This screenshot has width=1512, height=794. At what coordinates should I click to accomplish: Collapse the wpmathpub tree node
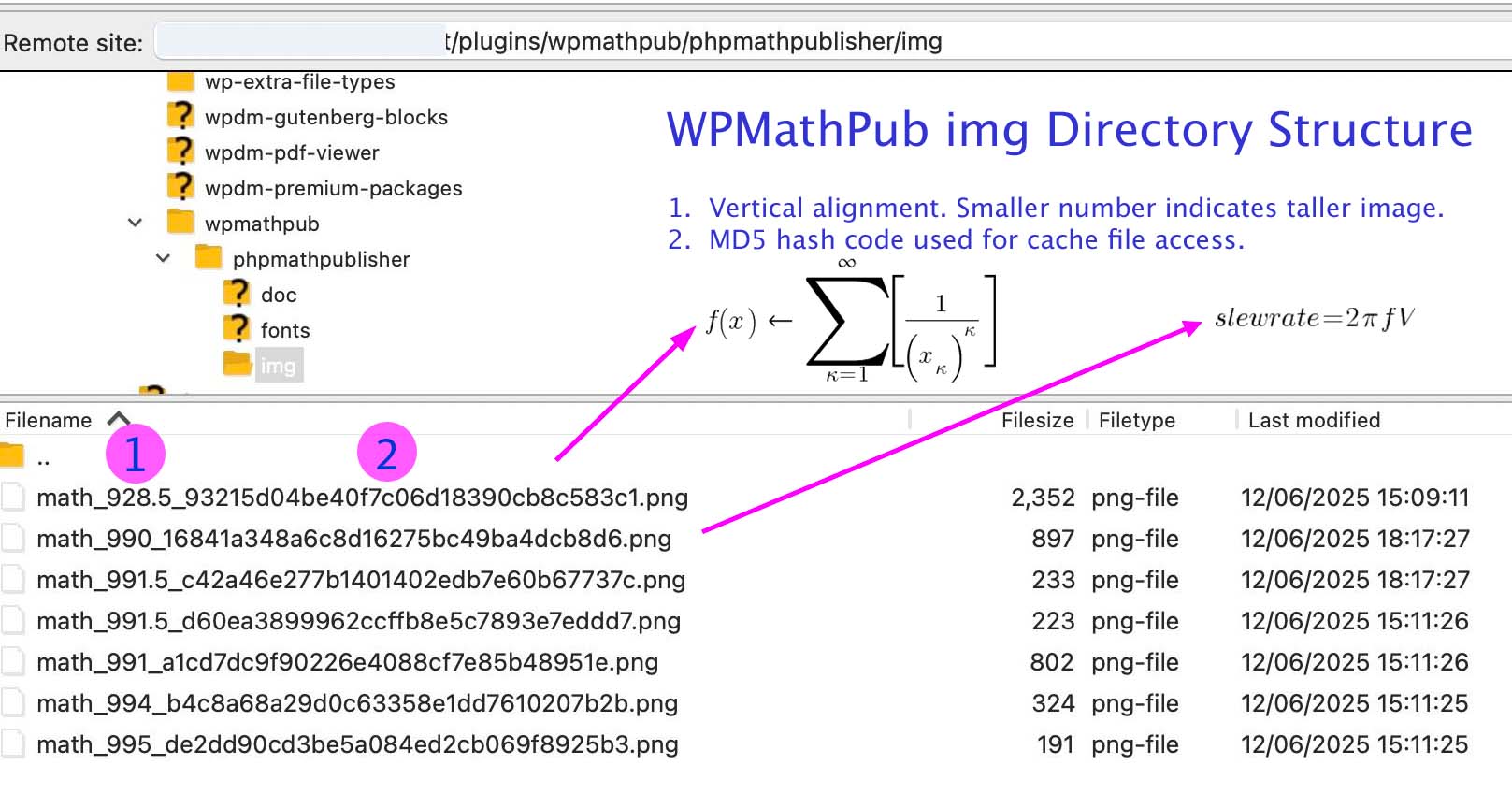click(135, 223)
